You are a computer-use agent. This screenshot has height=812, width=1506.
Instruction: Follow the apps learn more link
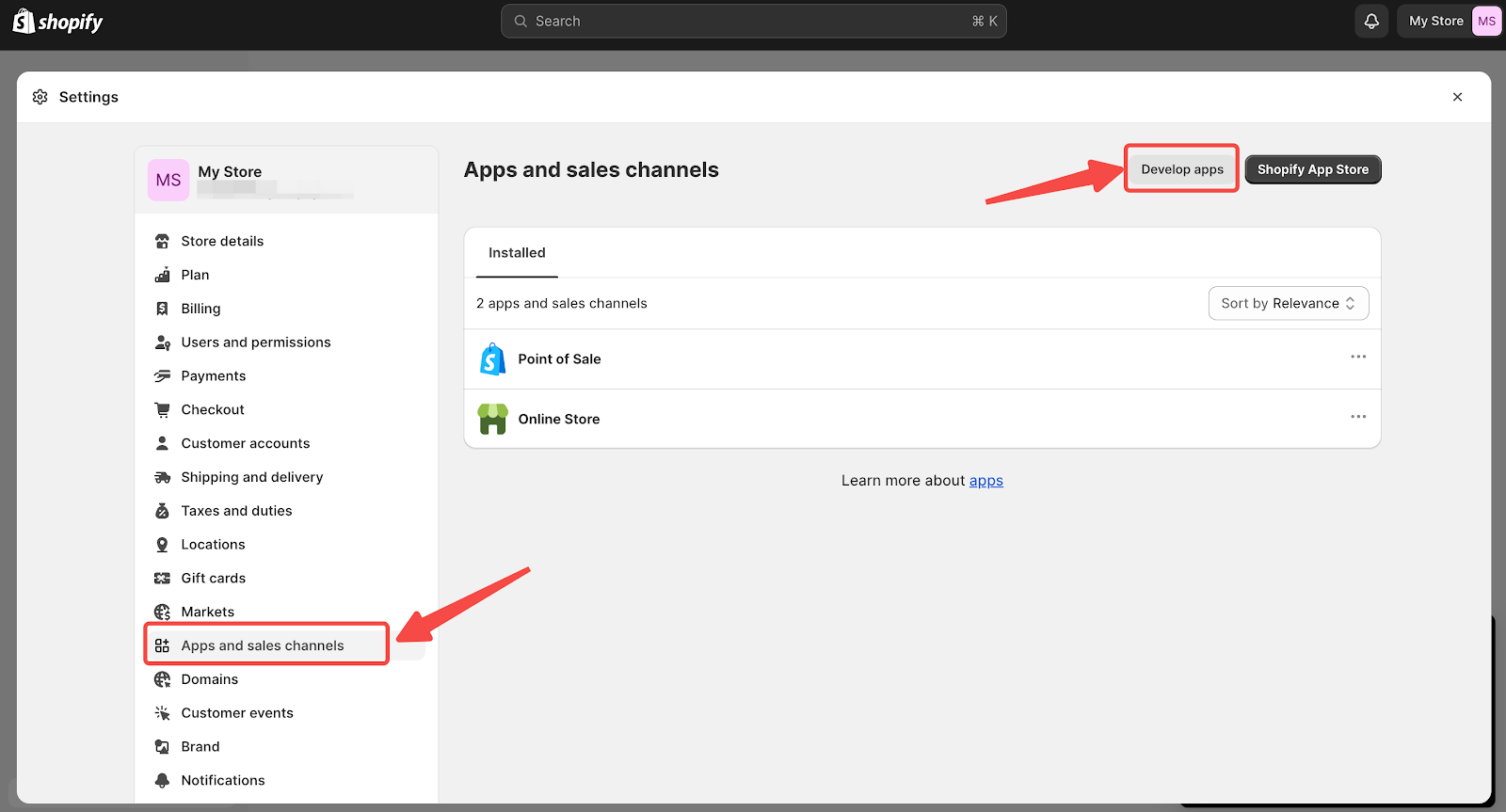tap(986, 481)
